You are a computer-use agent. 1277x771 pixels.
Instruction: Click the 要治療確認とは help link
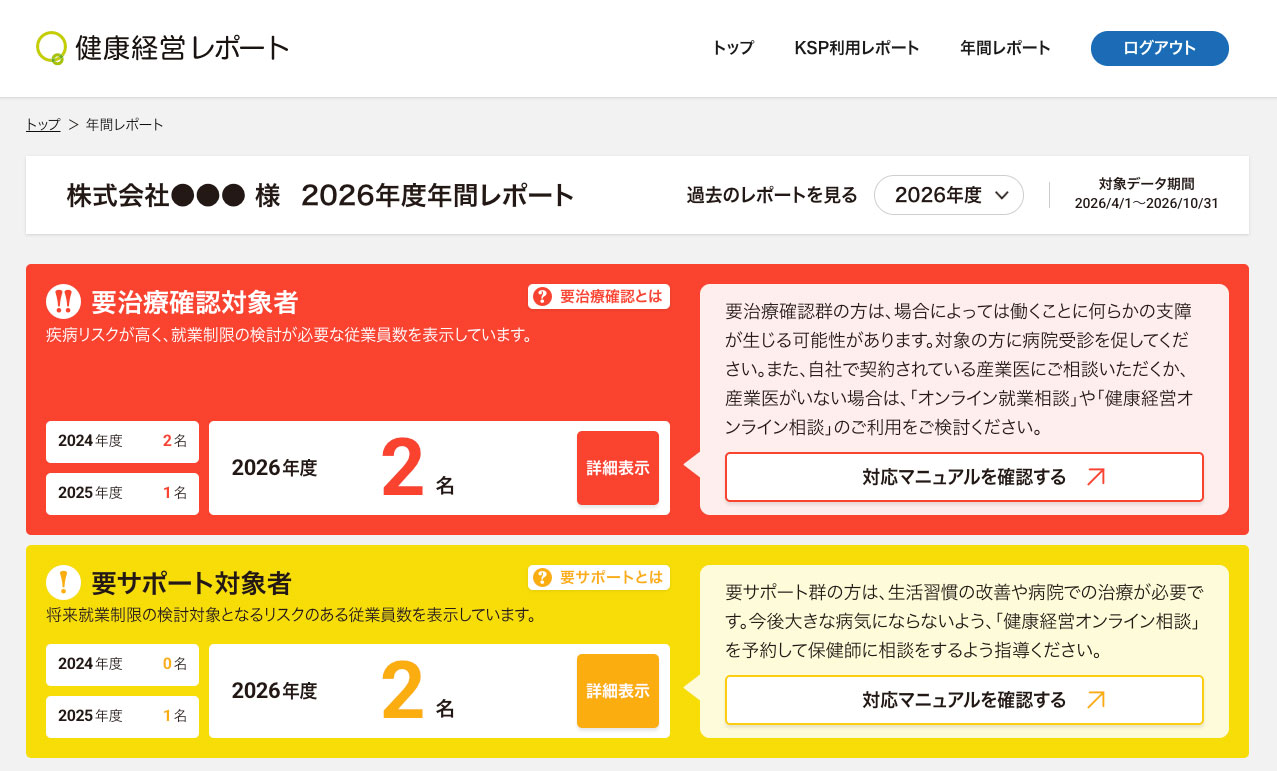(x=598, y=296)
